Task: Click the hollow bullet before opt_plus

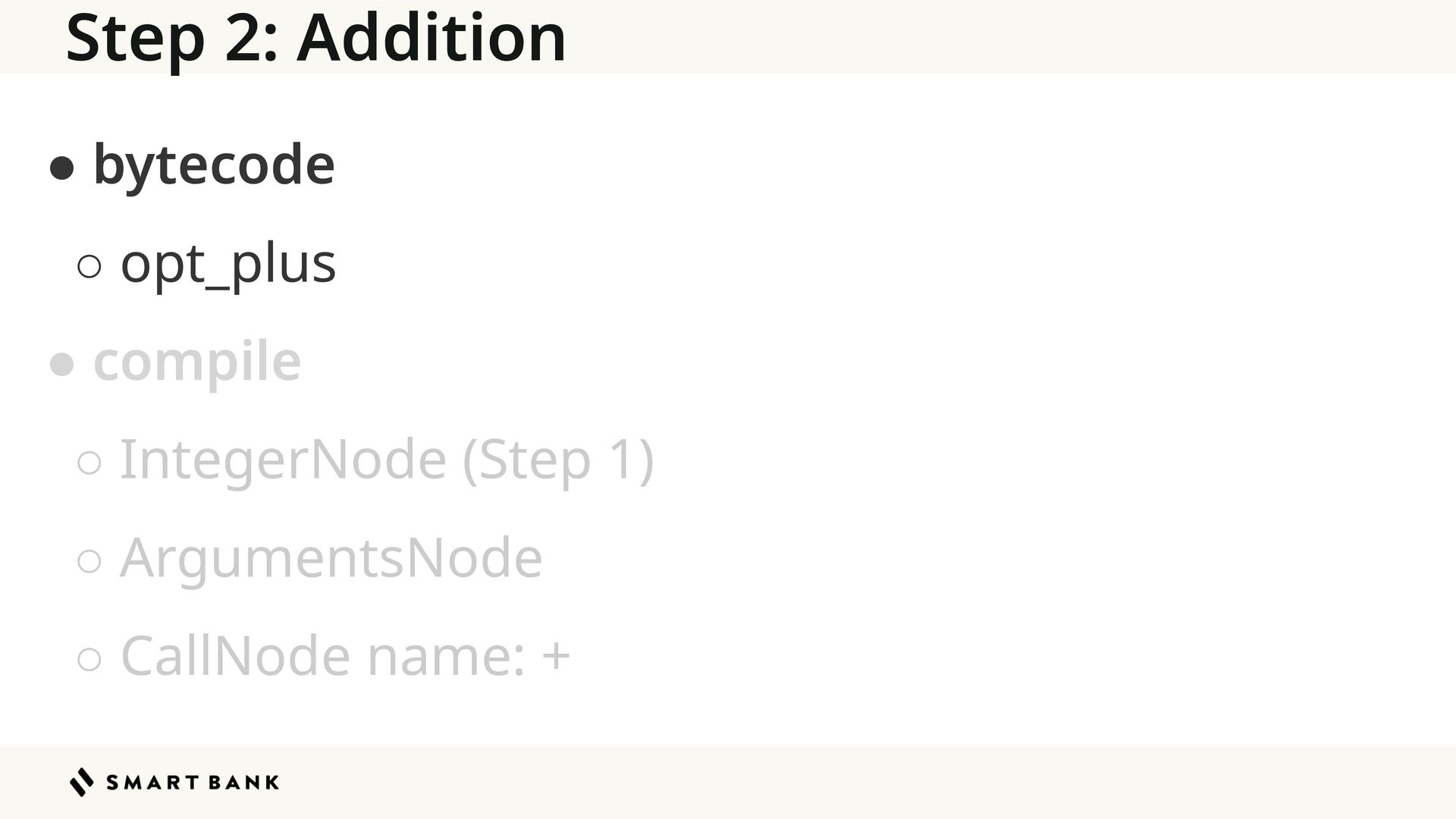Action: 89,266
